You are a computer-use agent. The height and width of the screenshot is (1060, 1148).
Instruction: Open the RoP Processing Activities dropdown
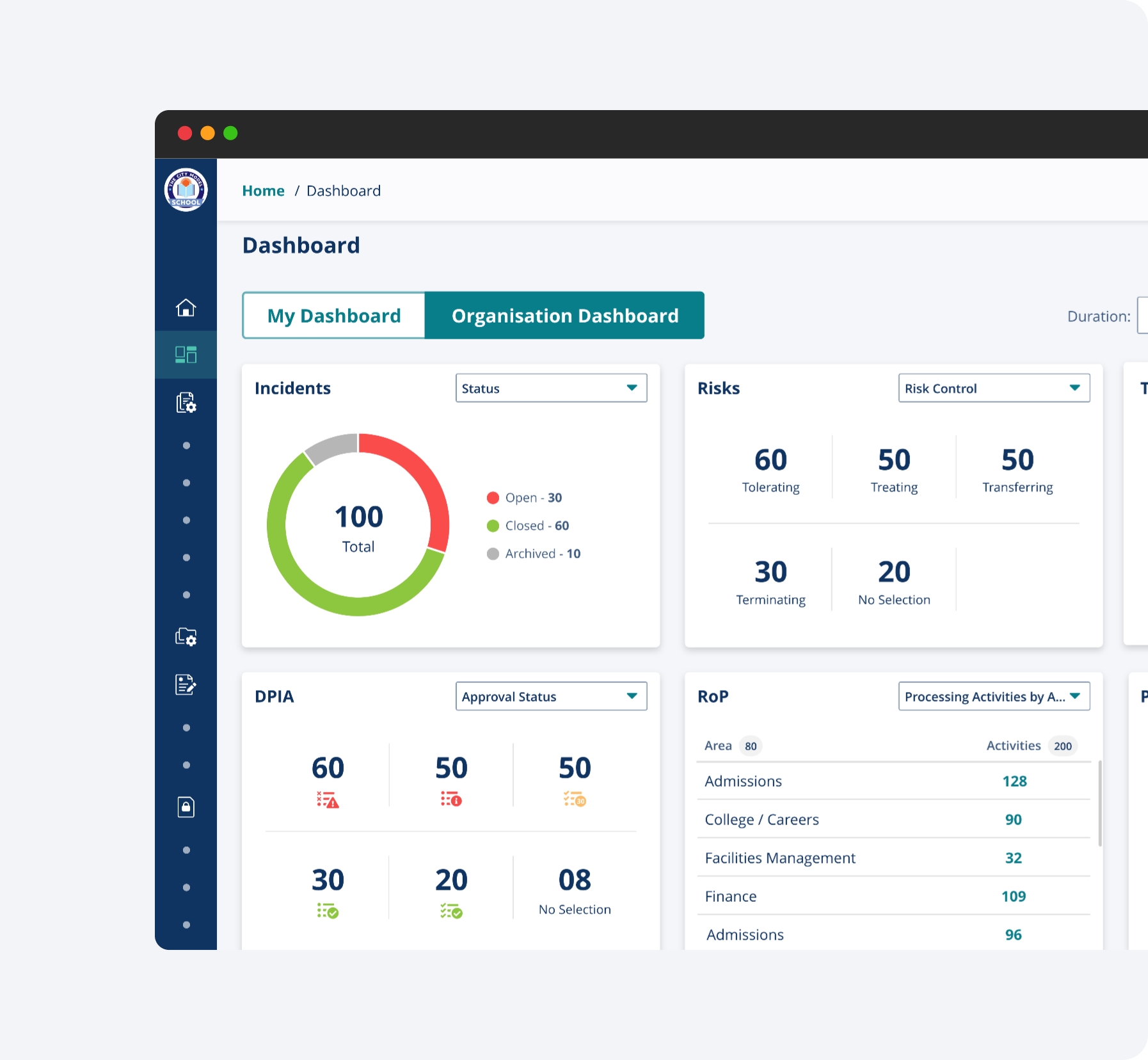click(x=993, y=696)
